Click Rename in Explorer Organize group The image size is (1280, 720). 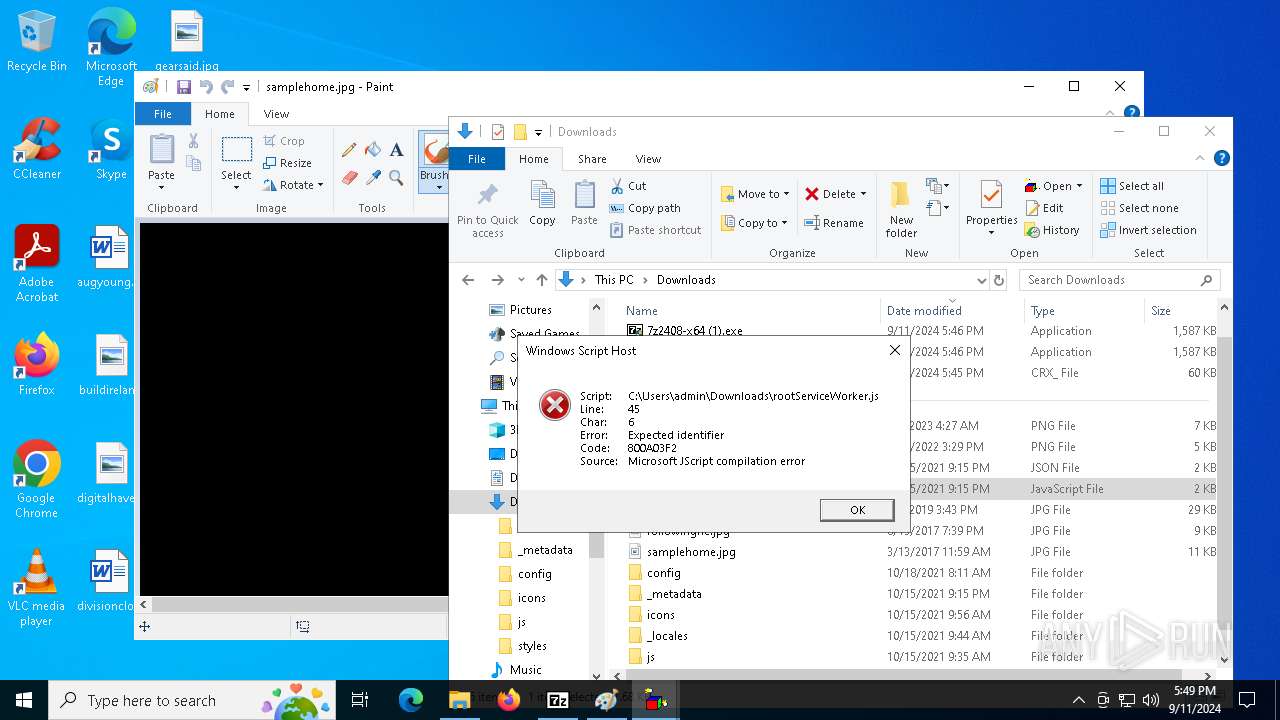pos(834,223)
